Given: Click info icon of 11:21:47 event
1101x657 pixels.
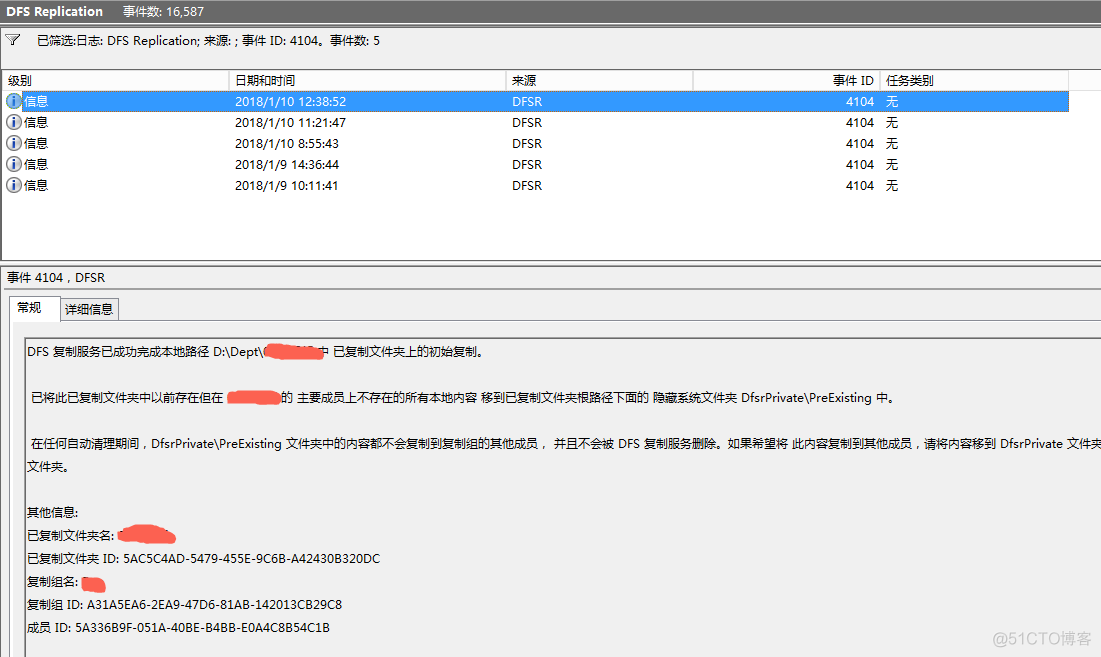Looking at the screenshot, I should 13,122.
